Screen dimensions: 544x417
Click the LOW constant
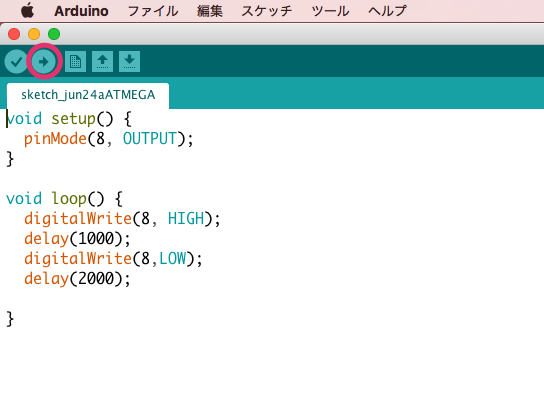[173, 259]
